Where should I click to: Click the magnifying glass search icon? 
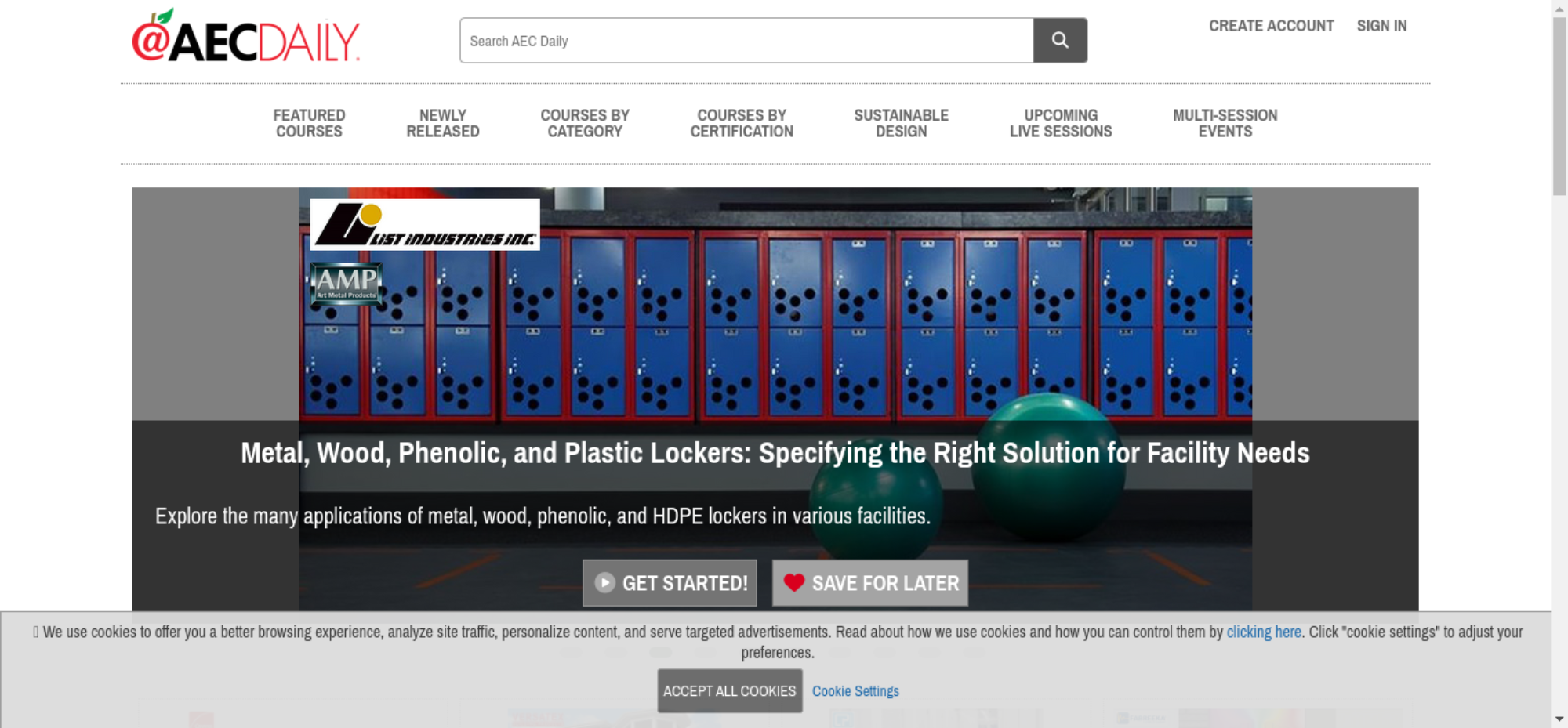click(x=1059, y=41)
